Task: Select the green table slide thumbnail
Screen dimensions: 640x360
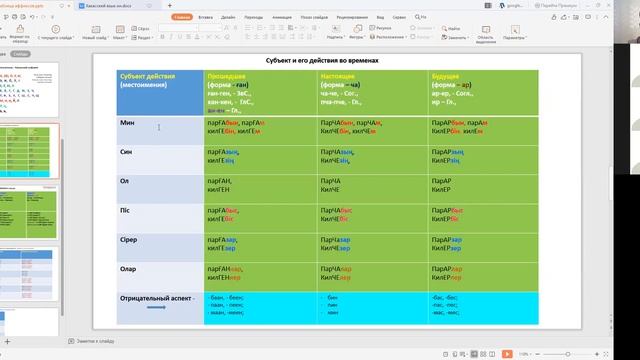Action: pos(29,151)
